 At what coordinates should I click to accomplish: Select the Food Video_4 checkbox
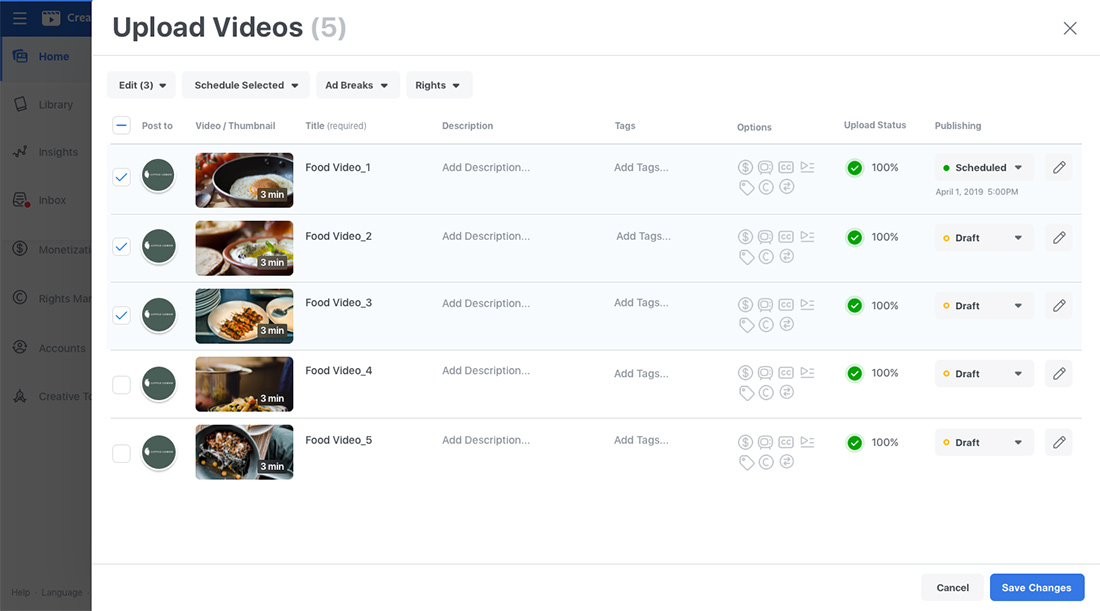(x=121, y=384)
